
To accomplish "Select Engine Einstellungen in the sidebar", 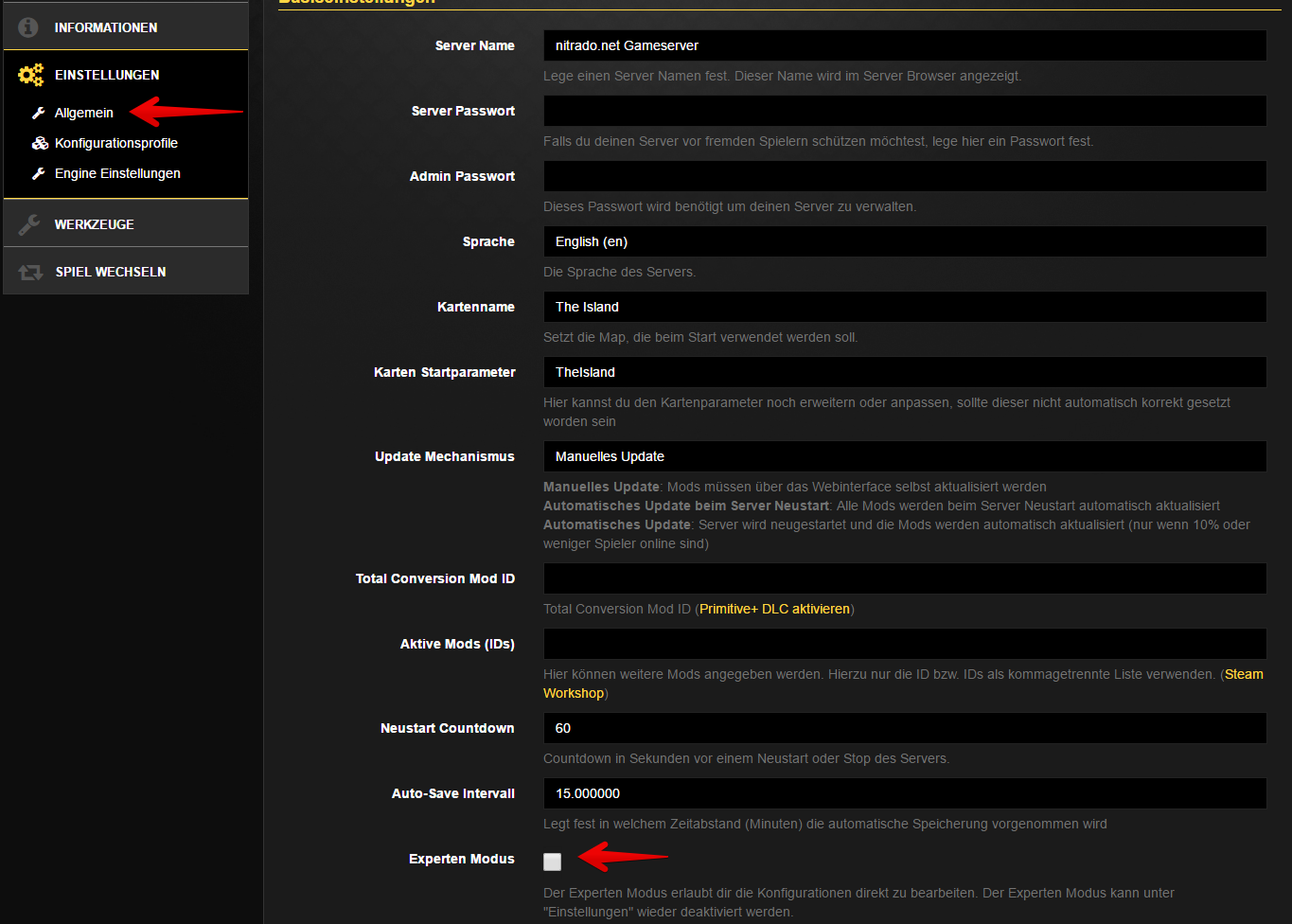I will [117, 173].
